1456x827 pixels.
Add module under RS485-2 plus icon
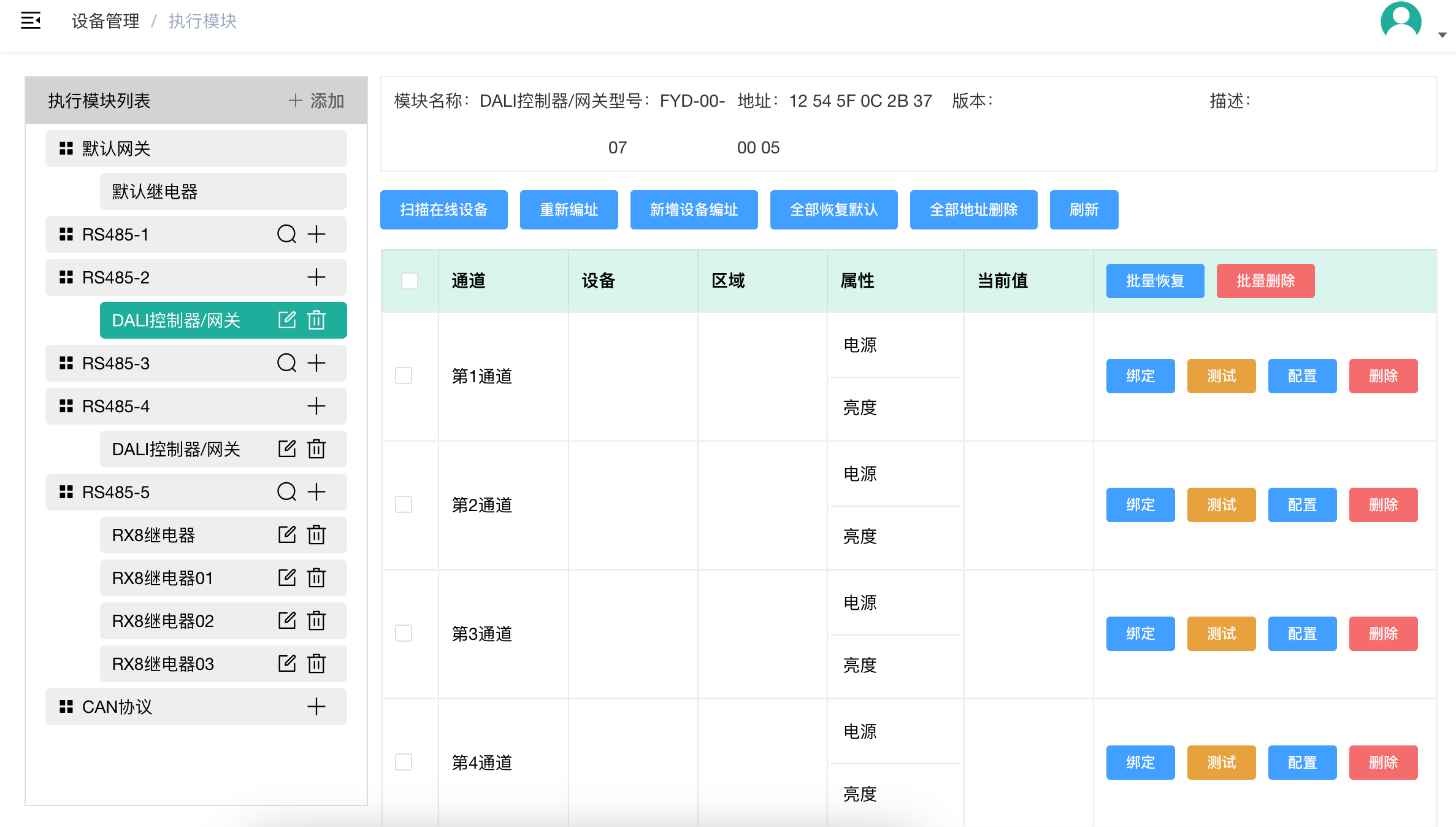tap(316, 277)
